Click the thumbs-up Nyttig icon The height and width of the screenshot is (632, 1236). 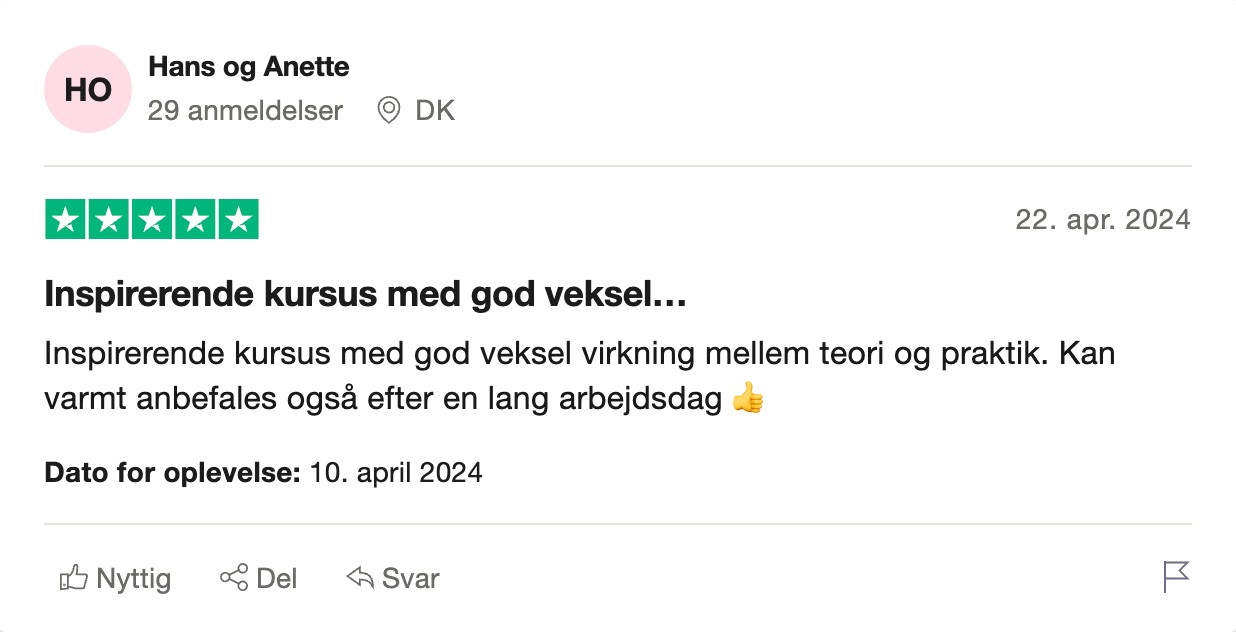75,578
